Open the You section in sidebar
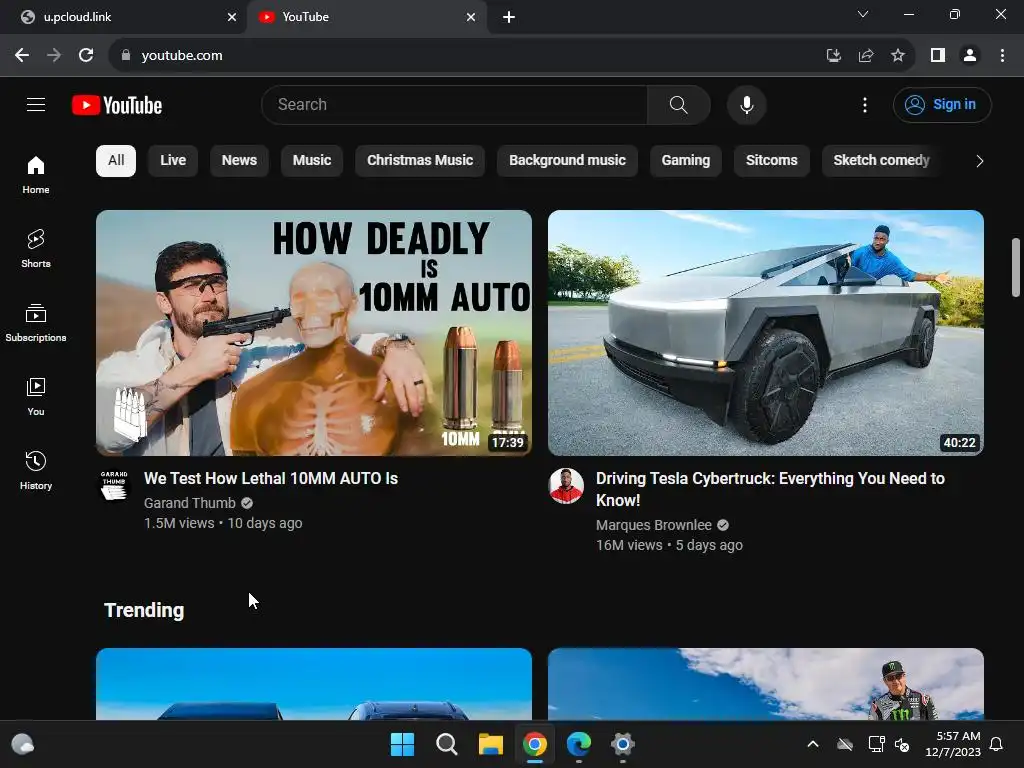 pyautogui.click(x=36, y=396)
